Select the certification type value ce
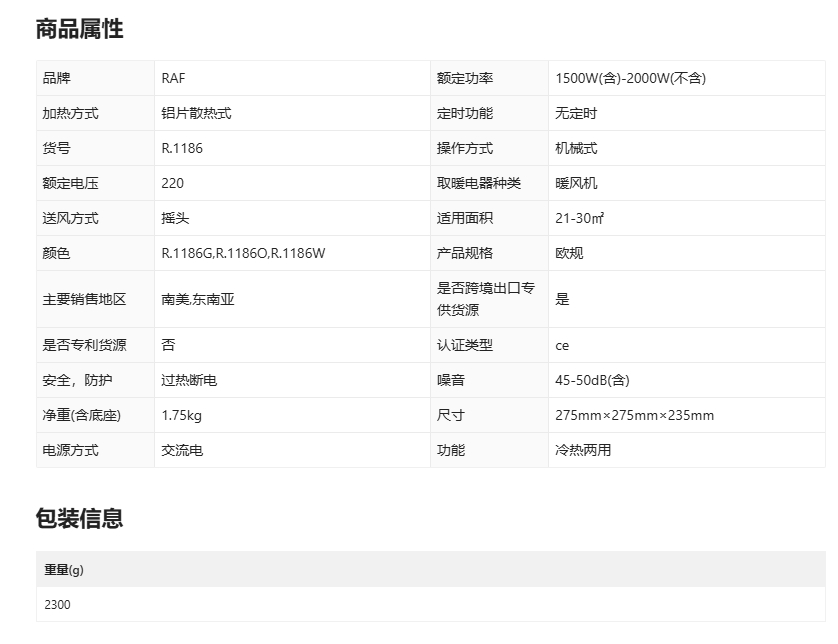This screenshot has height=644, width=838. coord(562,345)
